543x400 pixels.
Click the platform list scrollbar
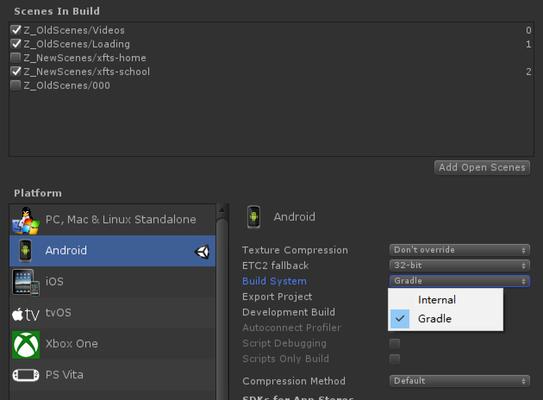click(x=222, y=301)
